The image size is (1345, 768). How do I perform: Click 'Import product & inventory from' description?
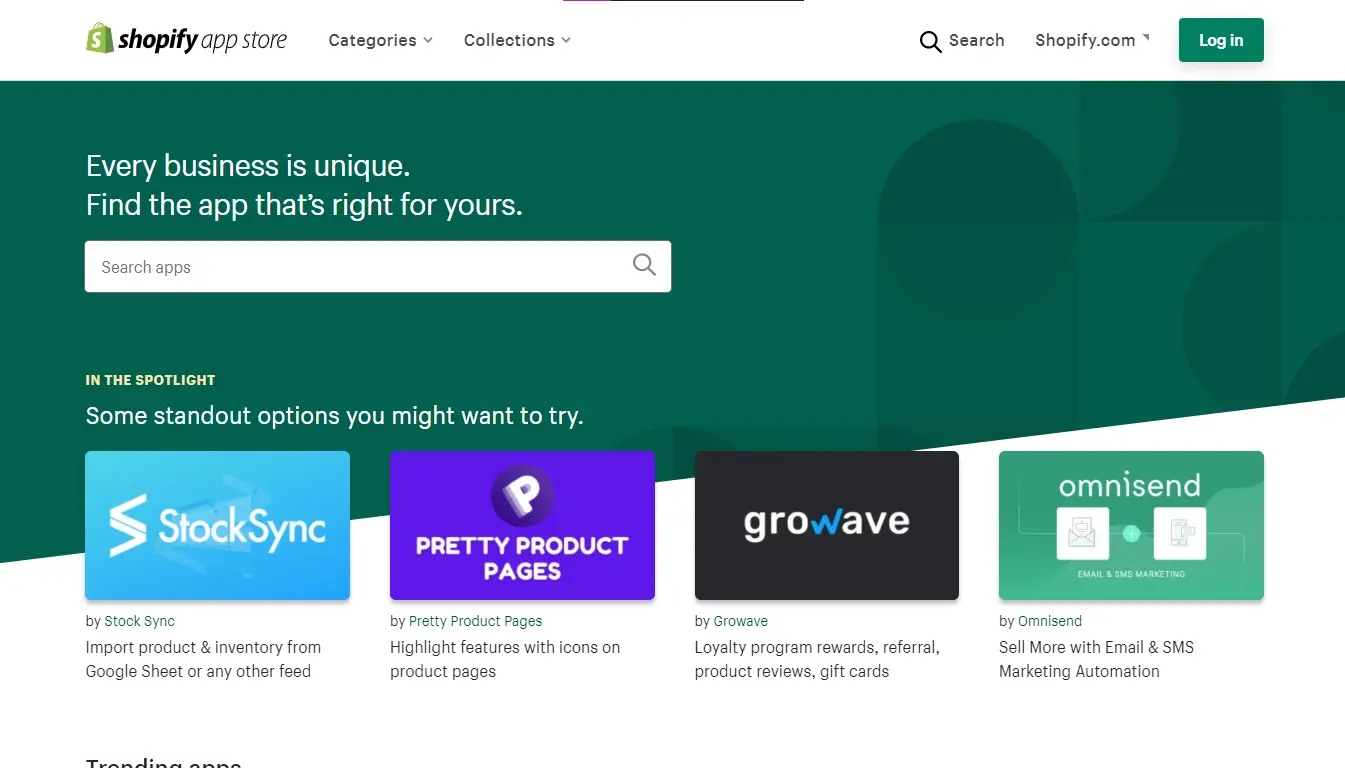[203, 647]
